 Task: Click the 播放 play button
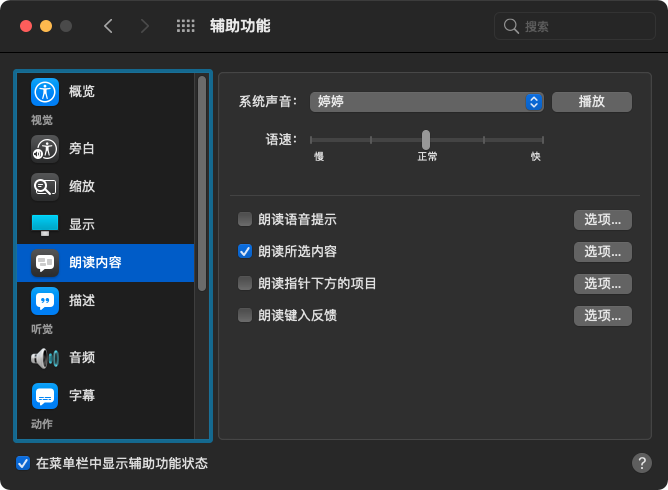click(x=592, y=101)
